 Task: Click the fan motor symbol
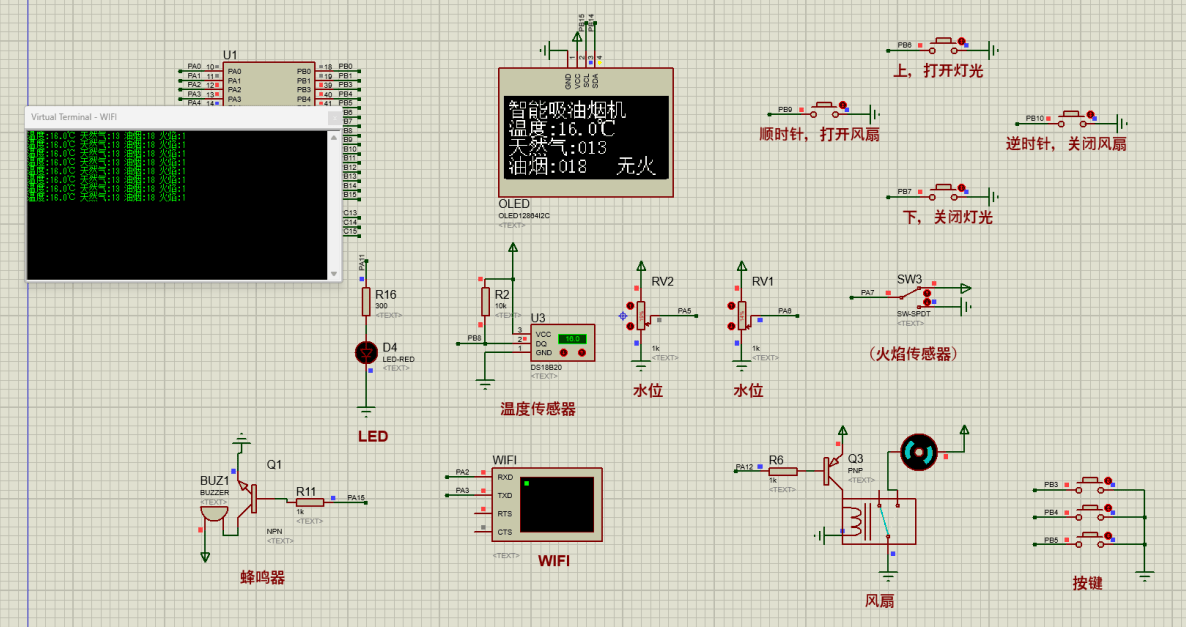click(915, 452)
